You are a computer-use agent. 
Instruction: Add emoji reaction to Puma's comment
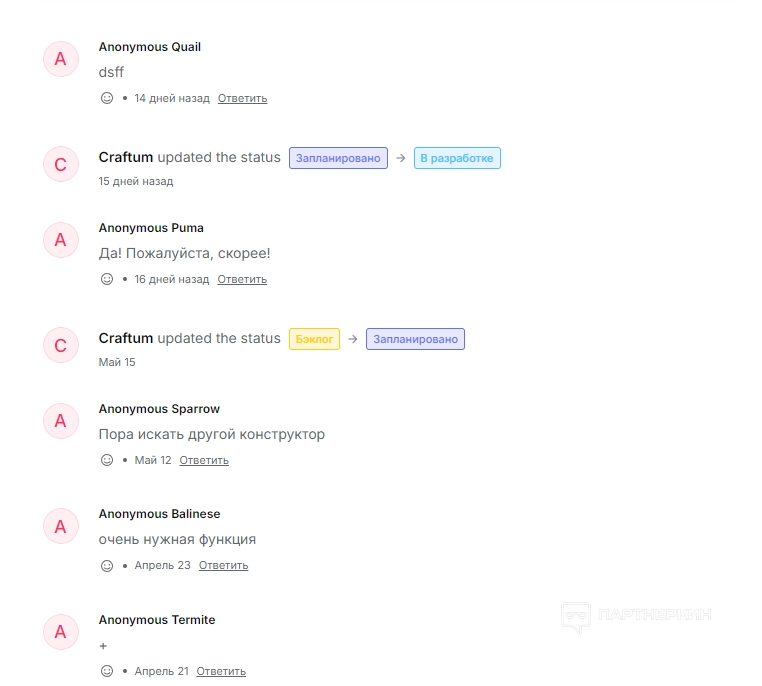coord(107,279)
